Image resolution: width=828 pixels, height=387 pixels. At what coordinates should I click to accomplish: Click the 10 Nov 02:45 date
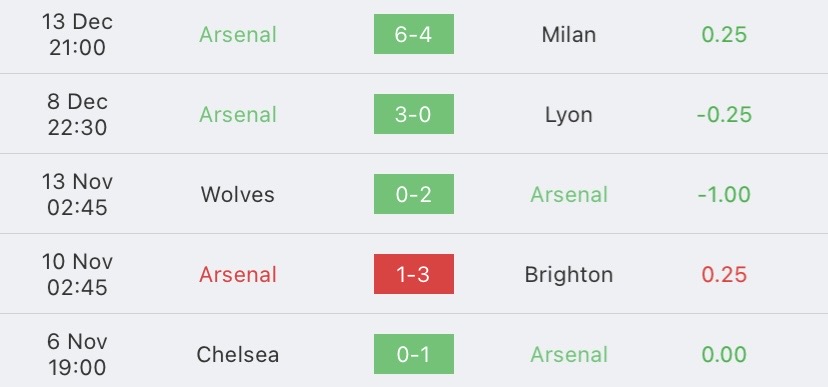pos(77,274)
